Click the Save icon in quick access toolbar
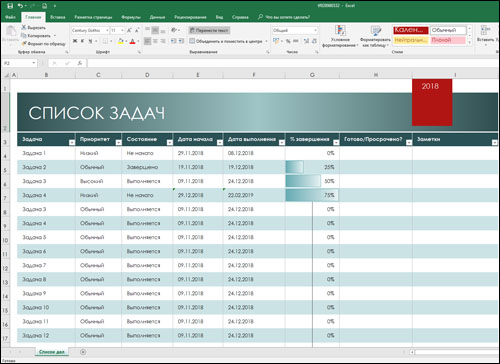500x364 pixels. pyautogui.click(x=10, y=6)
